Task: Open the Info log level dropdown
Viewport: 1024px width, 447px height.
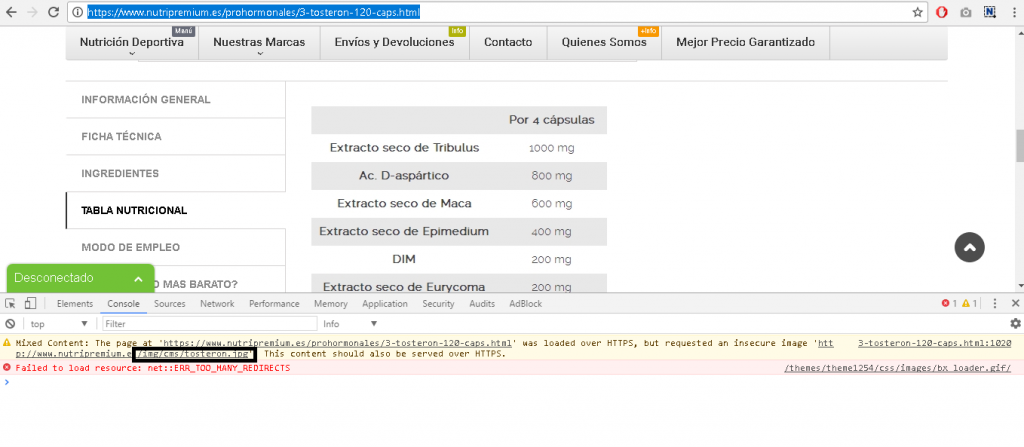Action: click(350, 323)
